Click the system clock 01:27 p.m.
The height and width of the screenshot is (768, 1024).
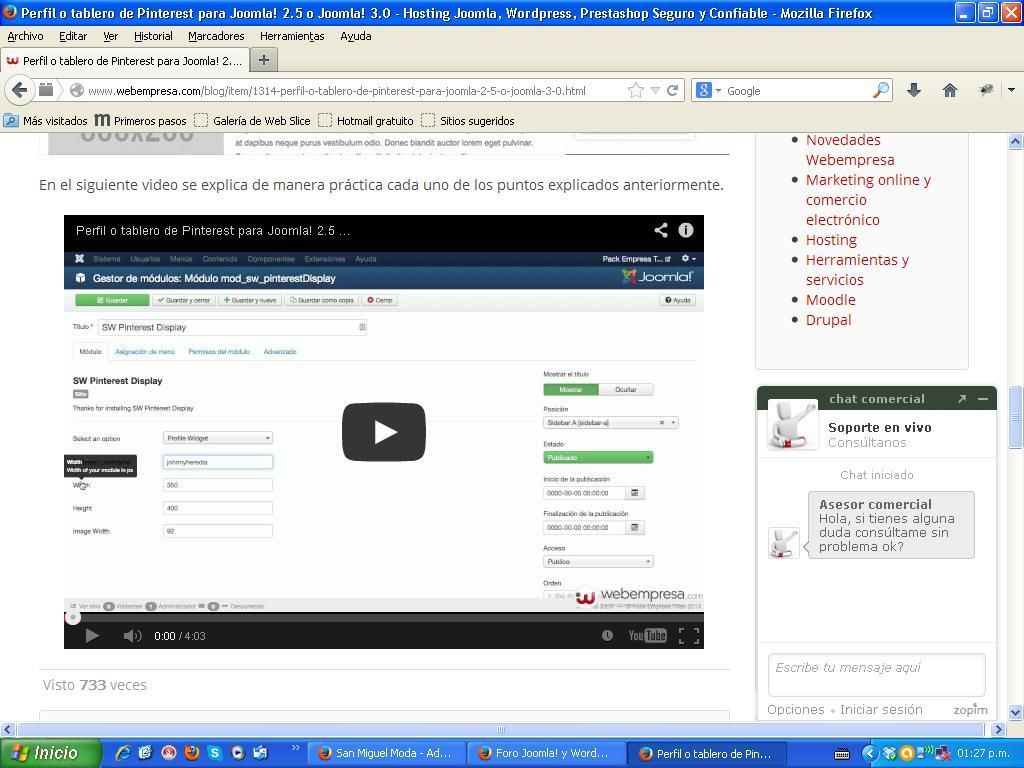[x=984, y=753]
